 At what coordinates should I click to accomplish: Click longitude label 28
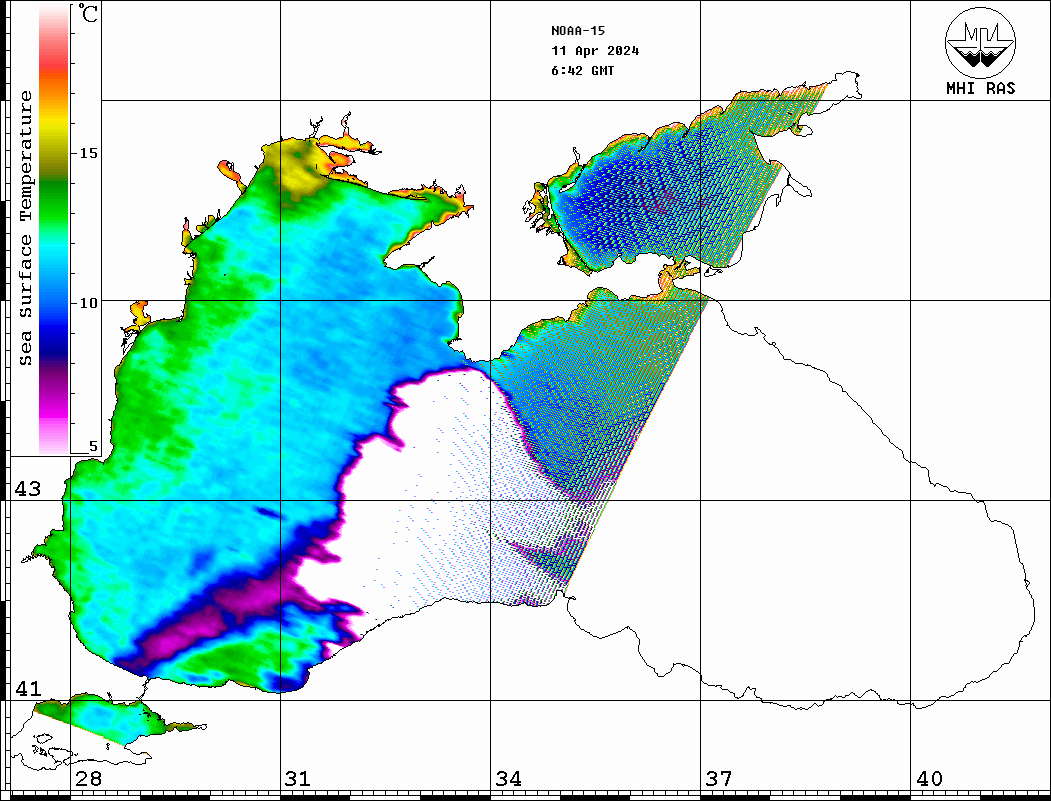89,779
